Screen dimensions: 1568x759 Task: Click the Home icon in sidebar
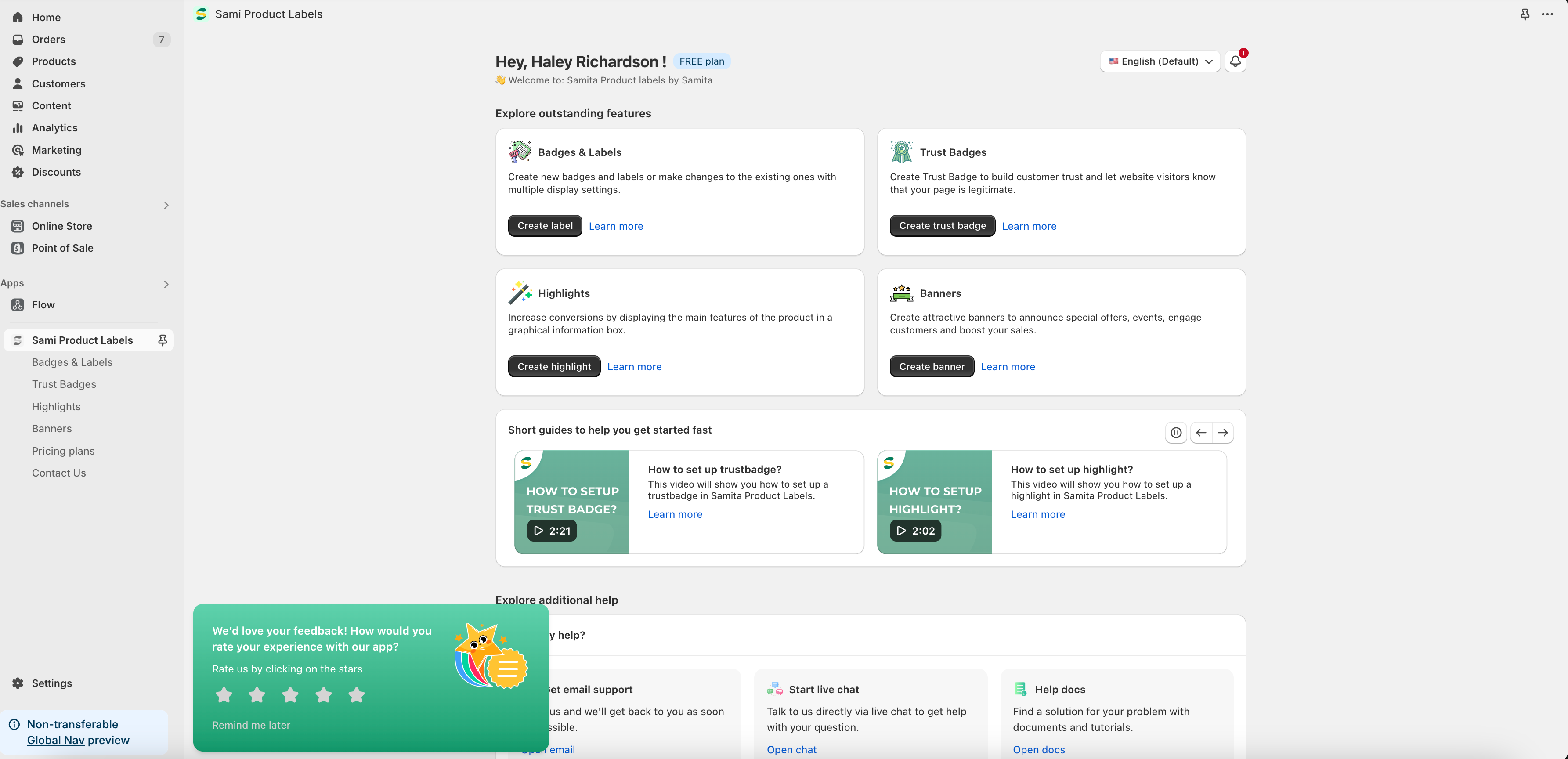click(x=18, y=17)
